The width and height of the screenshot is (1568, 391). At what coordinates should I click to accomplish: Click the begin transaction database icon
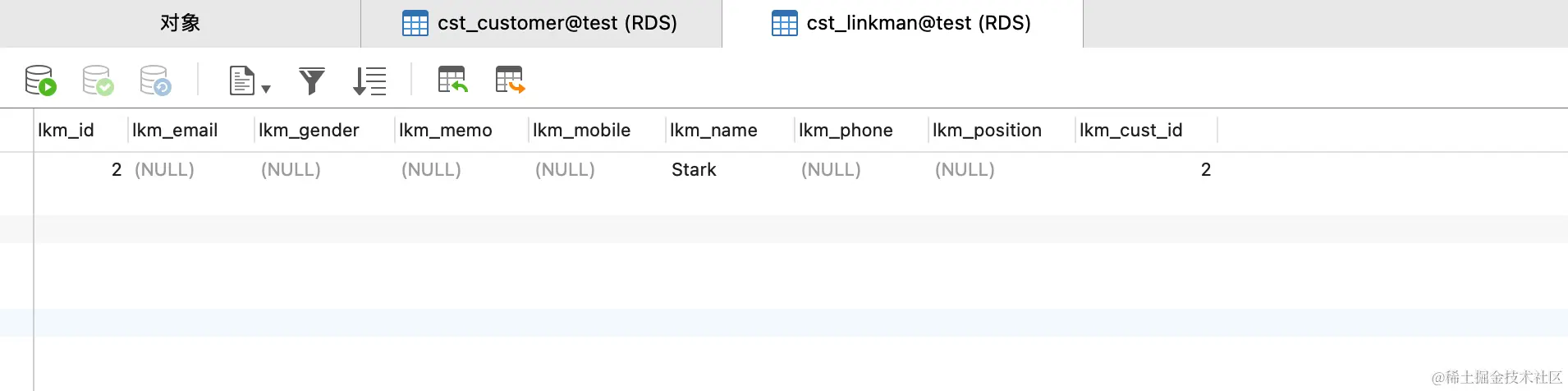click(x=40, y=80)
